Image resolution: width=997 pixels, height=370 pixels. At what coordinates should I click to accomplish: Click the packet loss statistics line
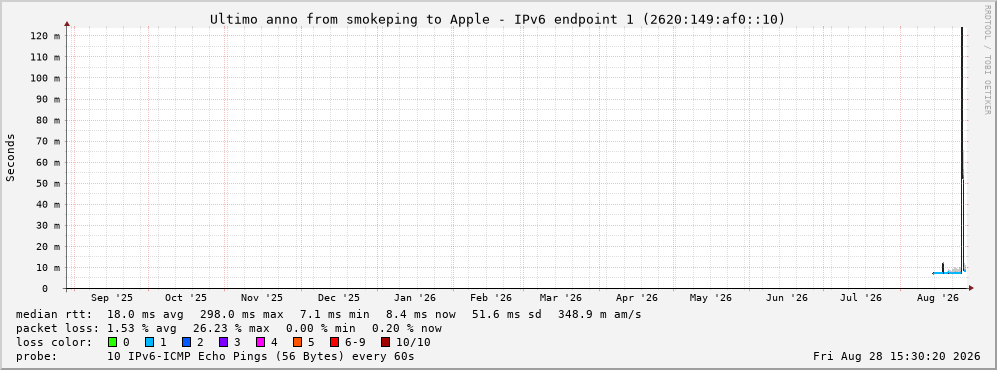229,329
